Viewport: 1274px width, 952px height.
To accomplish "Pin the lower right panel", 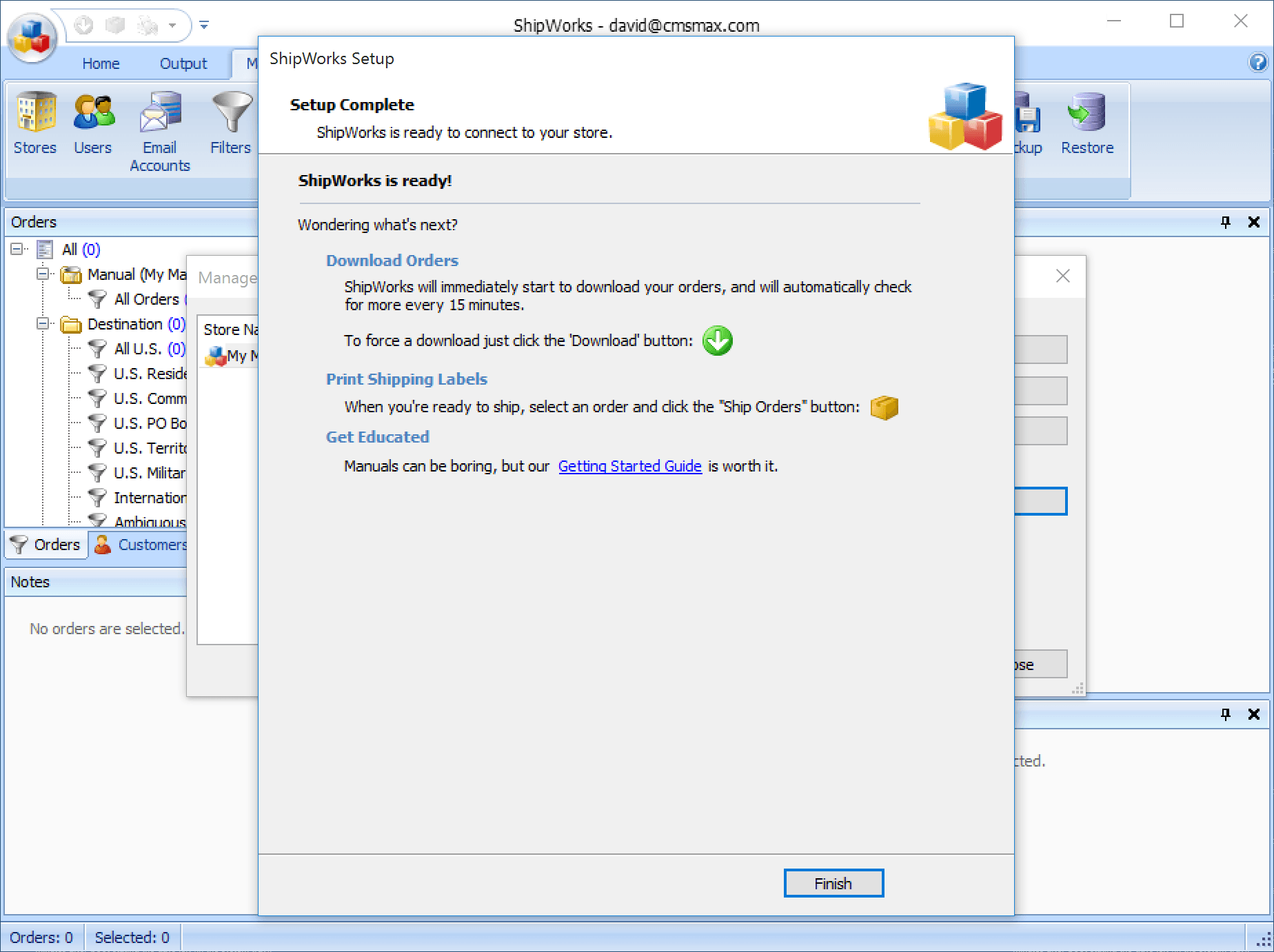I will click(x=1226, y=714).
